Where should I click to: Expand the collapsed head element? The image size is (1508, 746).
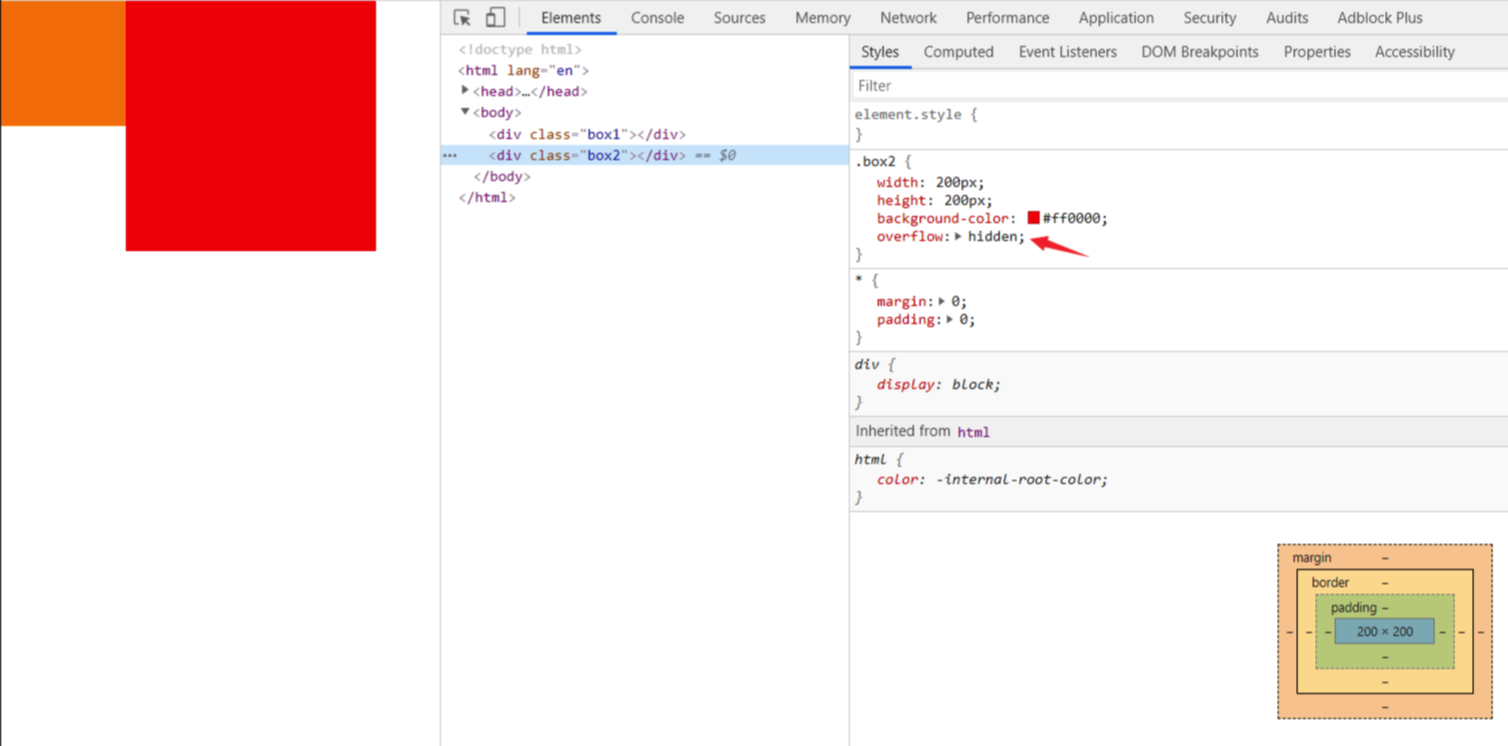pos(465,91)
